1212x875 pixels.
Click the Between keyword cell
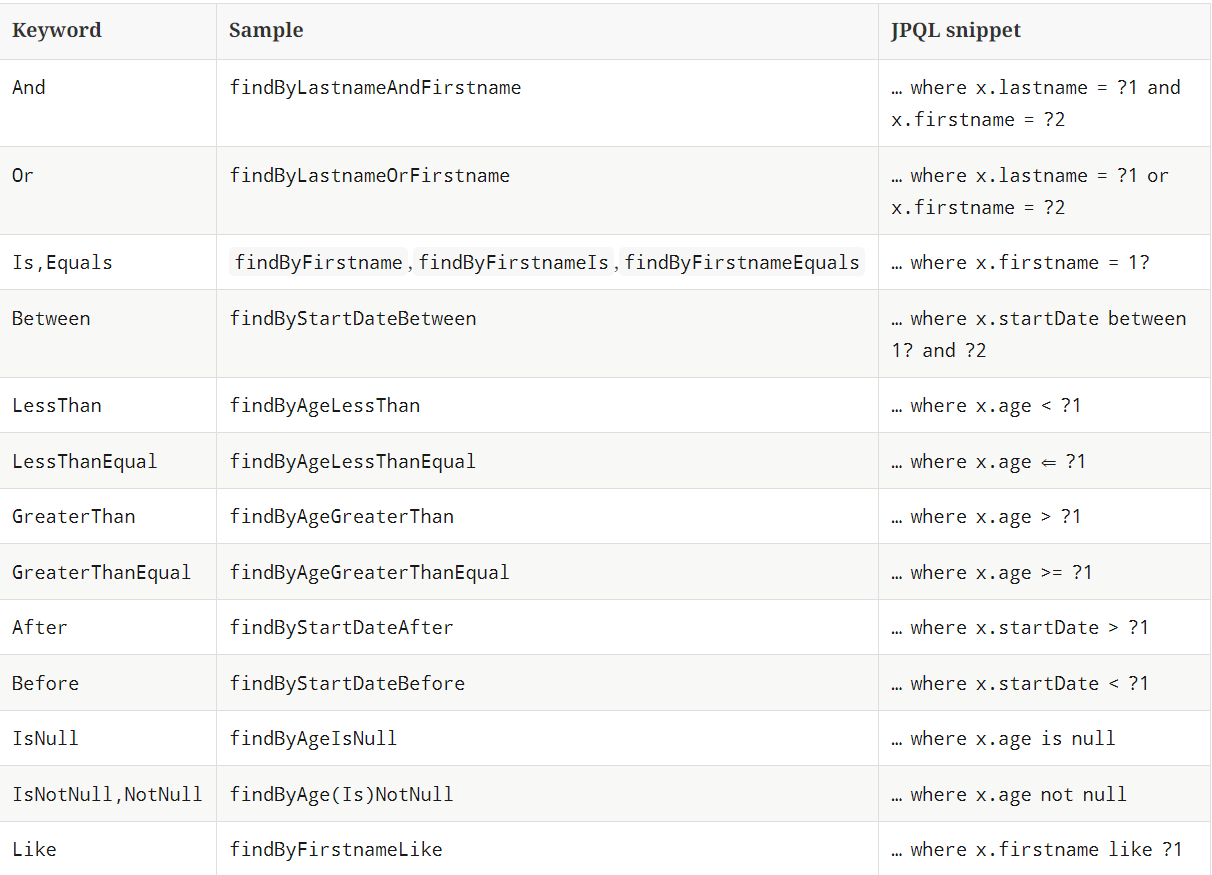tap(51, 319)
